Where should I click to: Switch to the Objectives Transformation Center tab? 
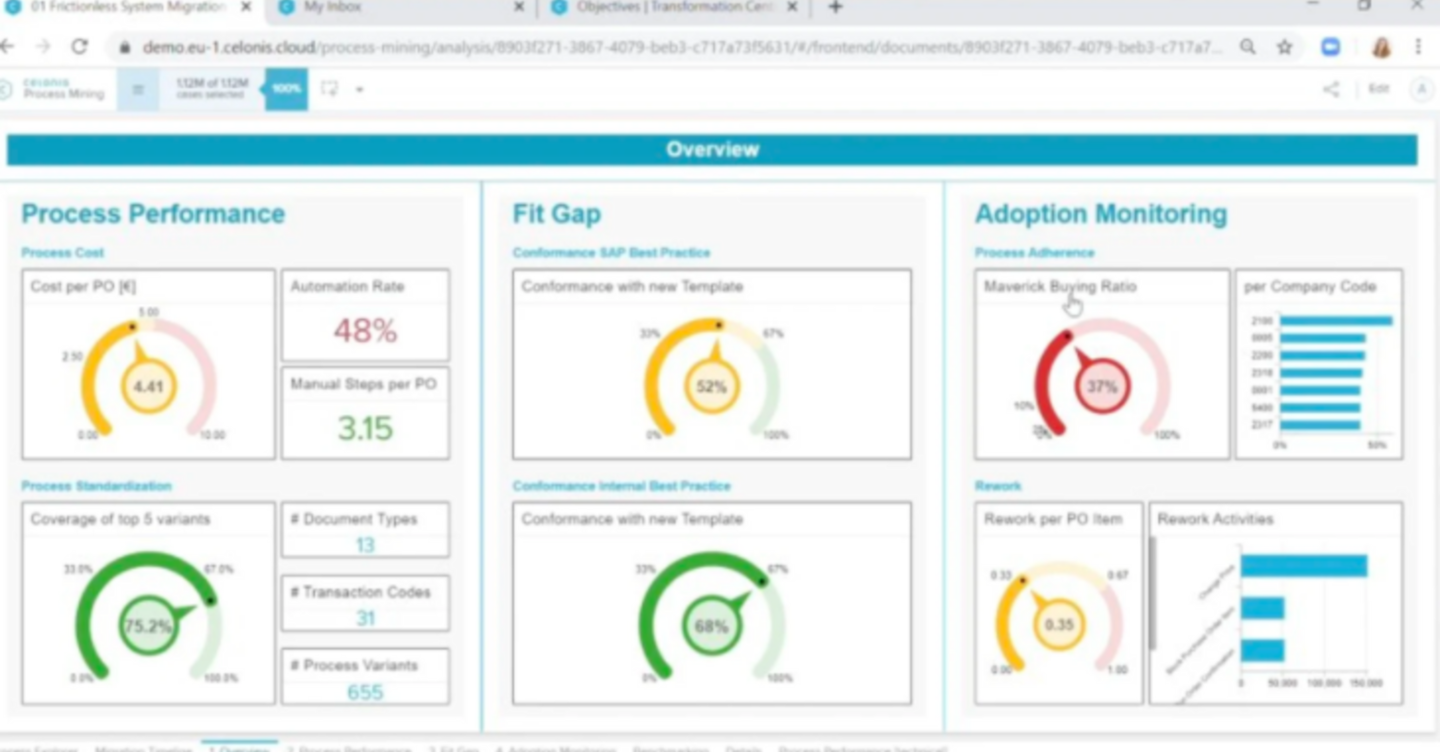coord(675,7)
